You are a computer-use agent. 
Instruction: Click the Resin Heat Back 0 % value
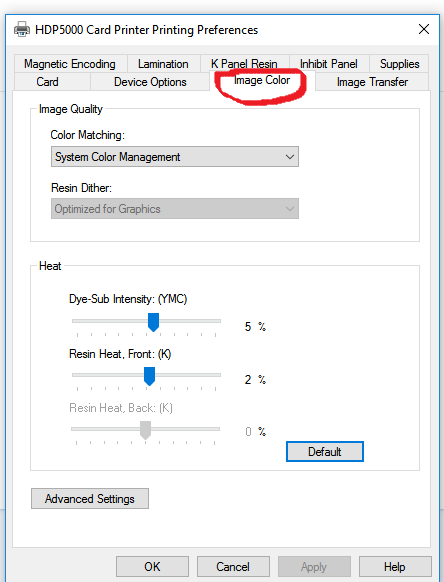click(x=255, y=432)
